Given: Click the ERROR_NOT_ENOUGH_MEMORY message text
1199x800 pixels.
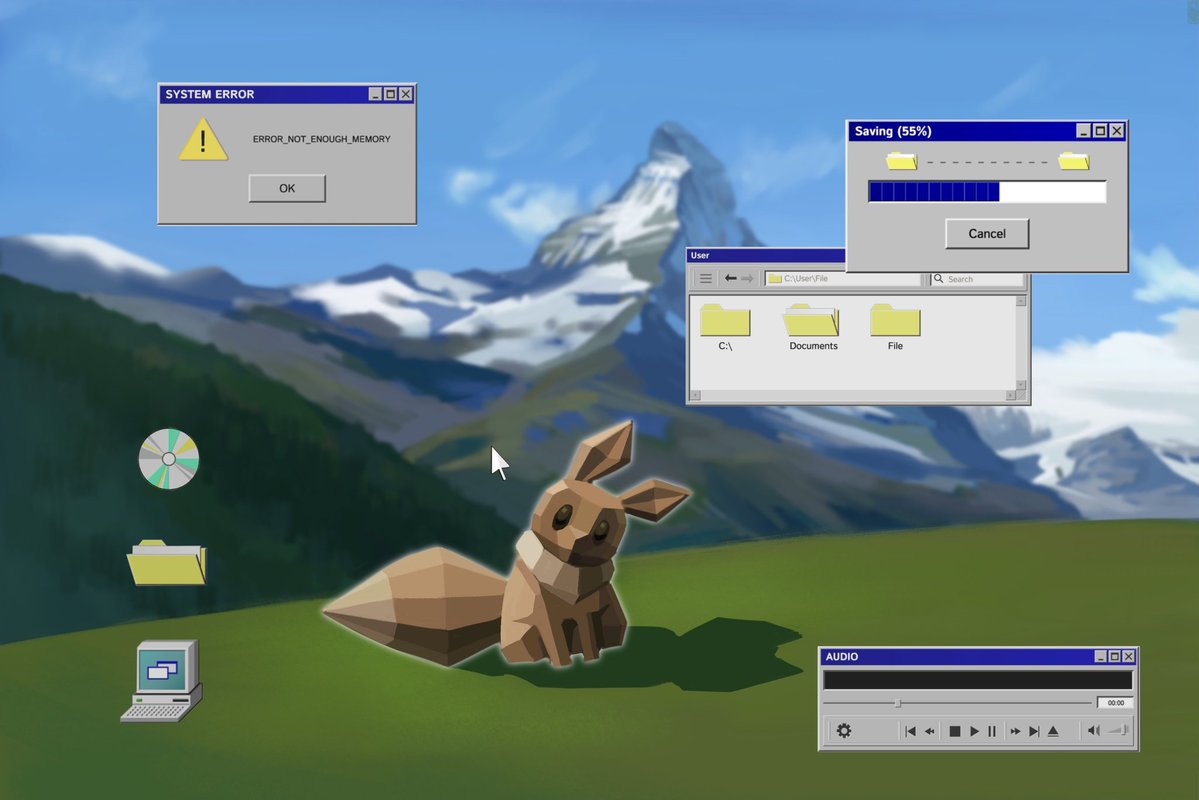Looking at the screenshot, I should click(321, 139).
